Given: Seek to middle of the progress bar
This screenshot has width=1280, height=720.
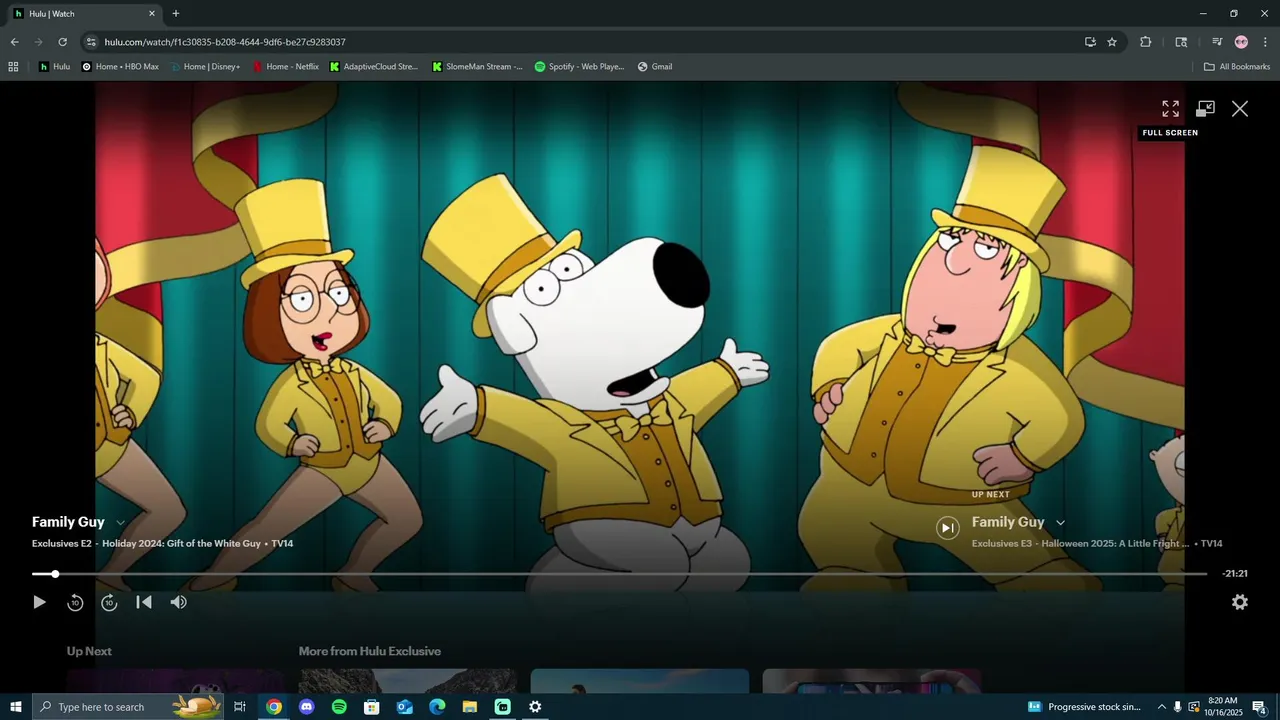Looking at the screenshot, I should [620, 574].
